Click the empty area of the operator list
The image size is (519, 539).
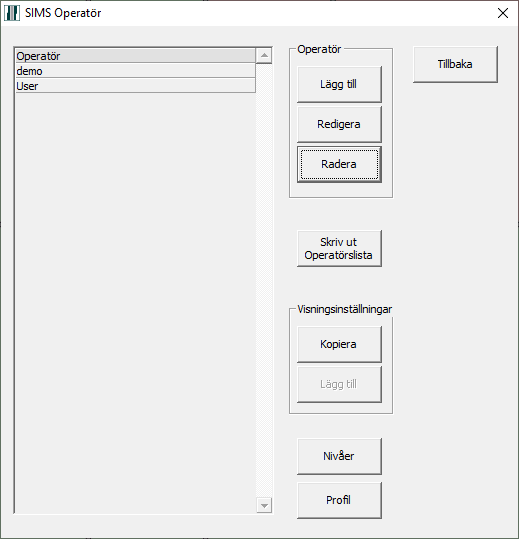pos(135,302)
